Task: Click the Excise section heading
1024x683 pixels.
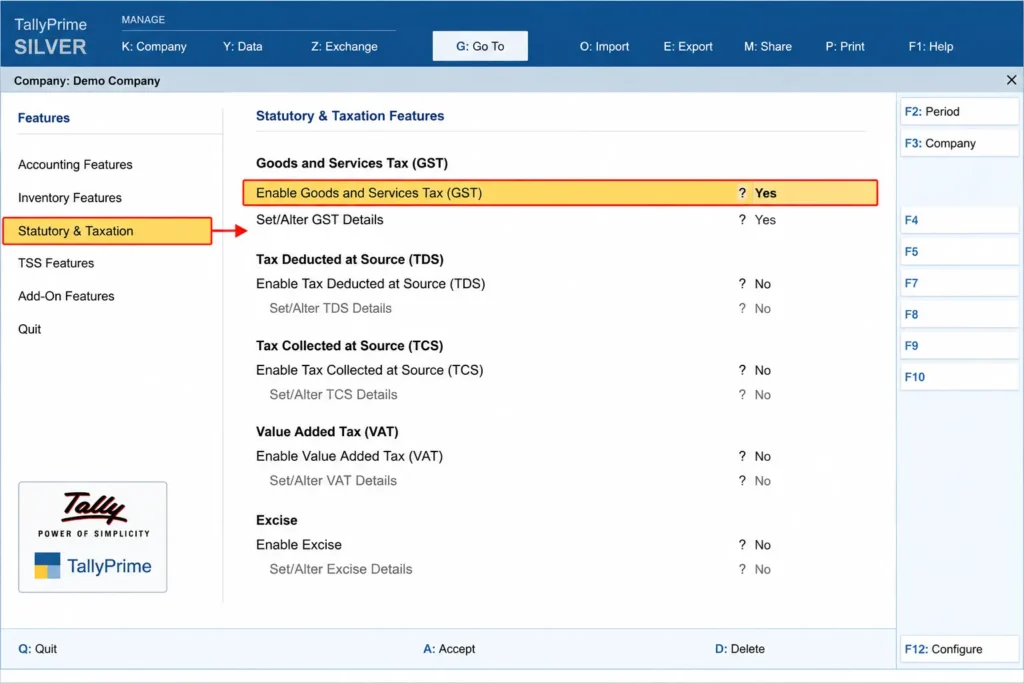Action: click(x=276, y=520)
